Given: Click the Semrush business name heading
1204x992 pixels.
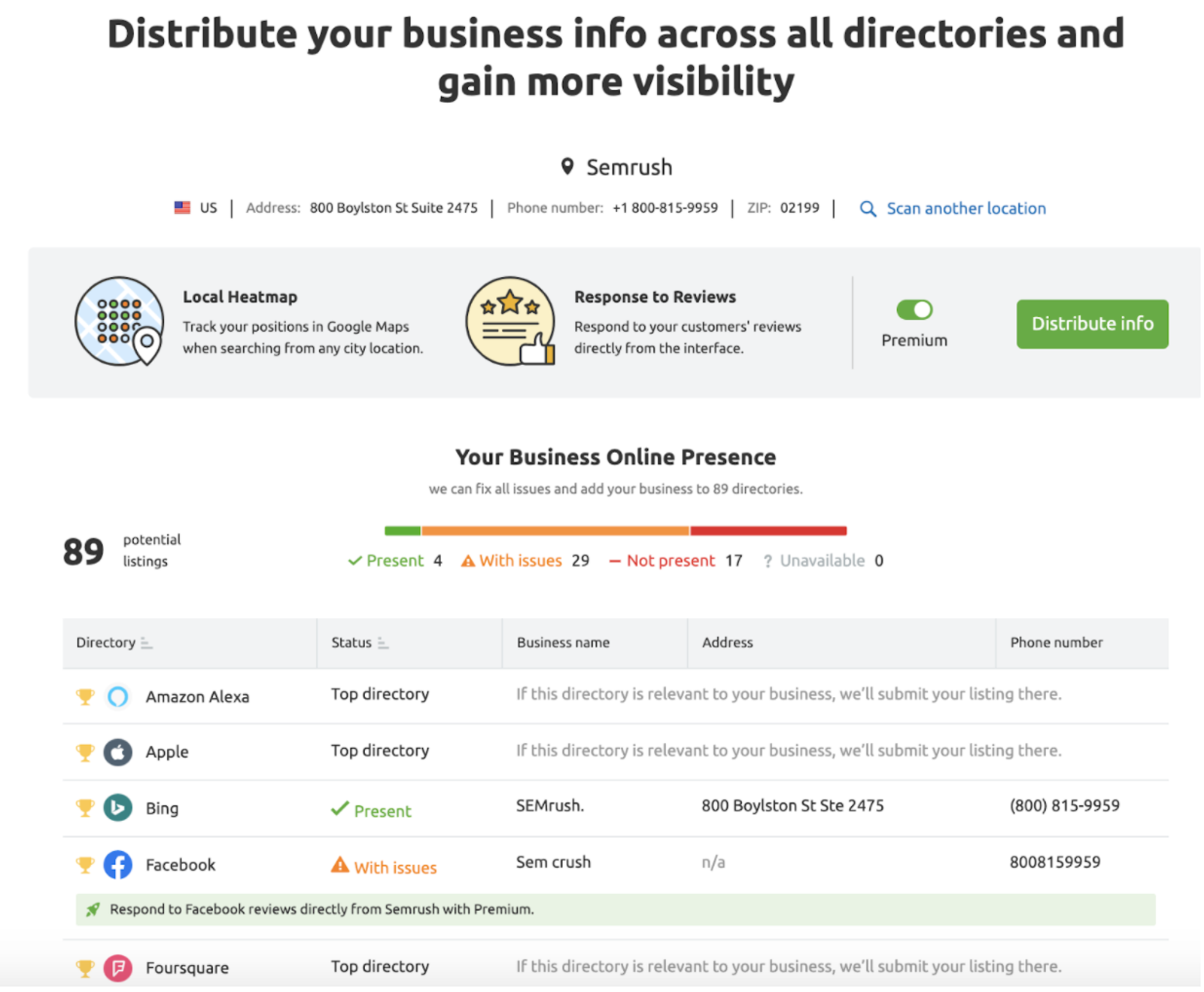Looking at the screenshot, I should (629, 167).
